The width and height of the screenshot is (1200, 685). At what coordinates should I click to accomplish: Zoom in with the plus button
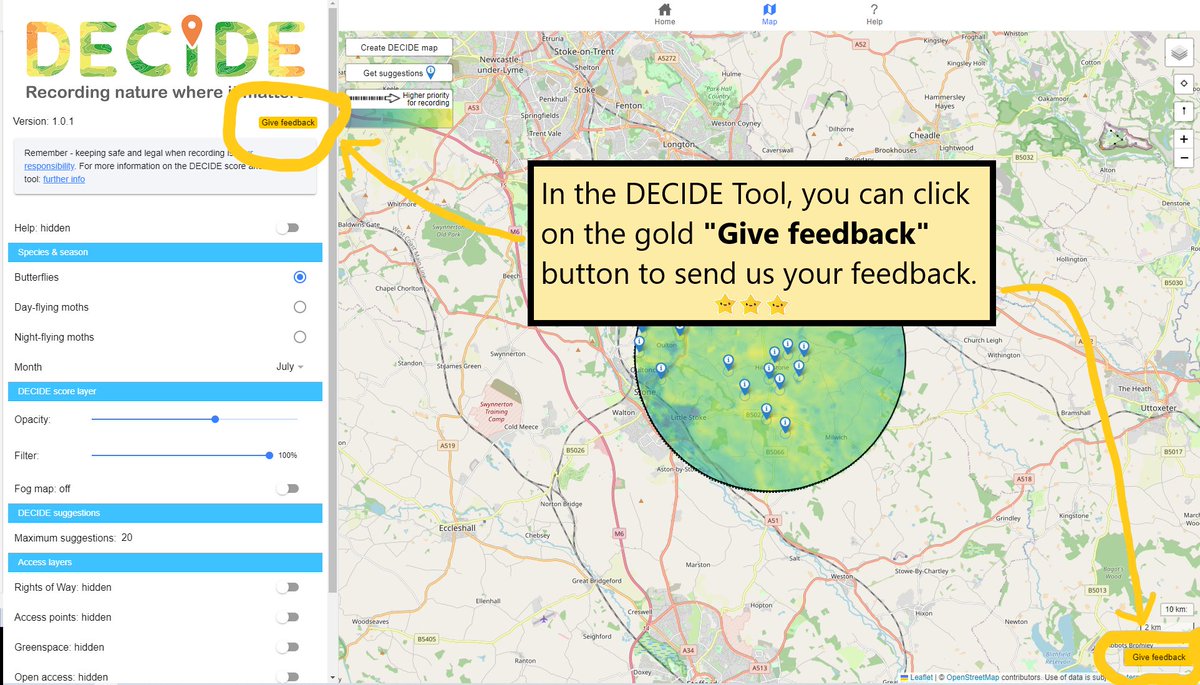pos(1183,138)
